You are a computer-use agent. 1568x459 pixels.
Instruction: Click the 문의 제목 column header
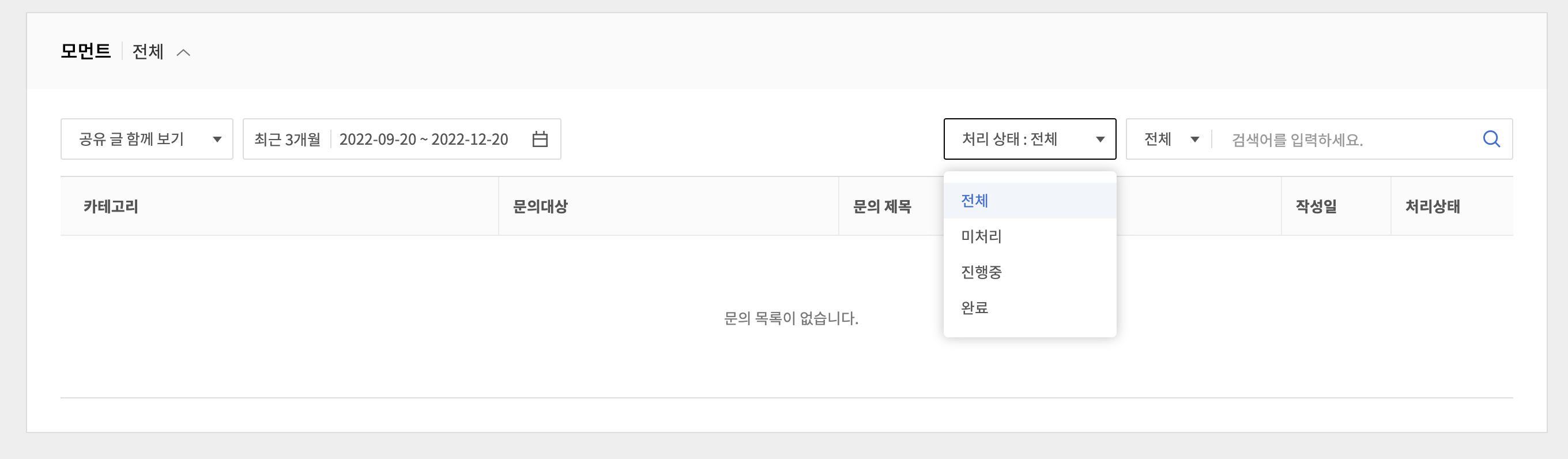[882, 206]
